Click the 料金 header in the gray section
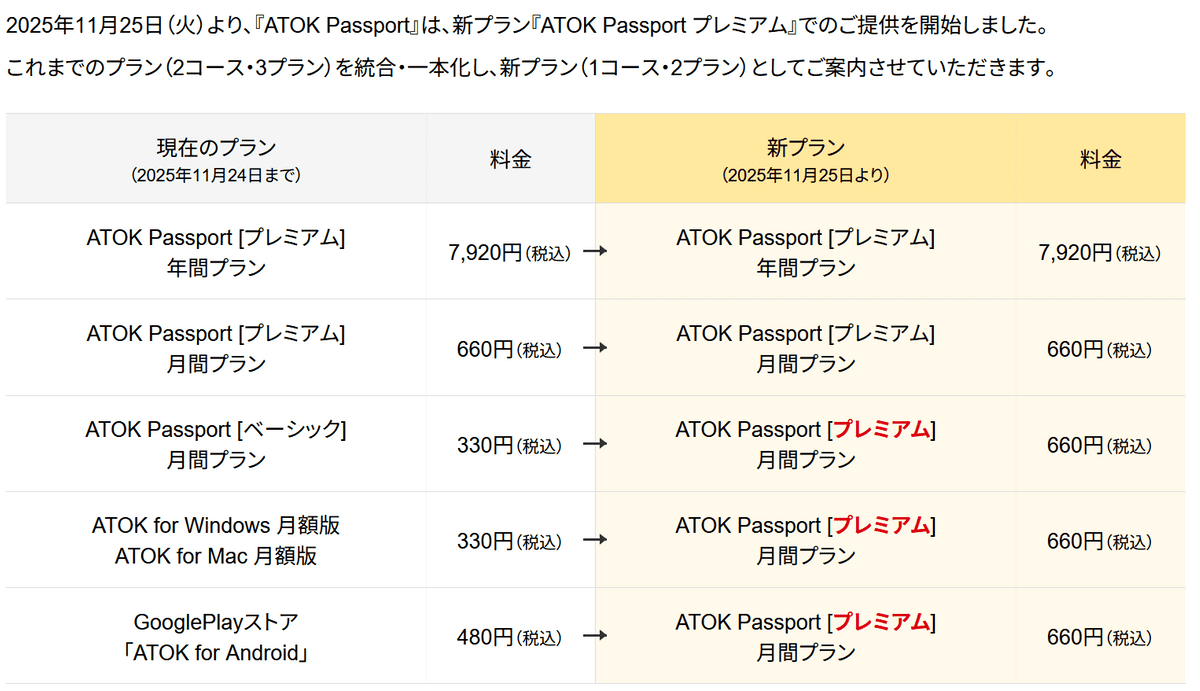Screen dimensions: 1200x691 [x=510, y=159]
